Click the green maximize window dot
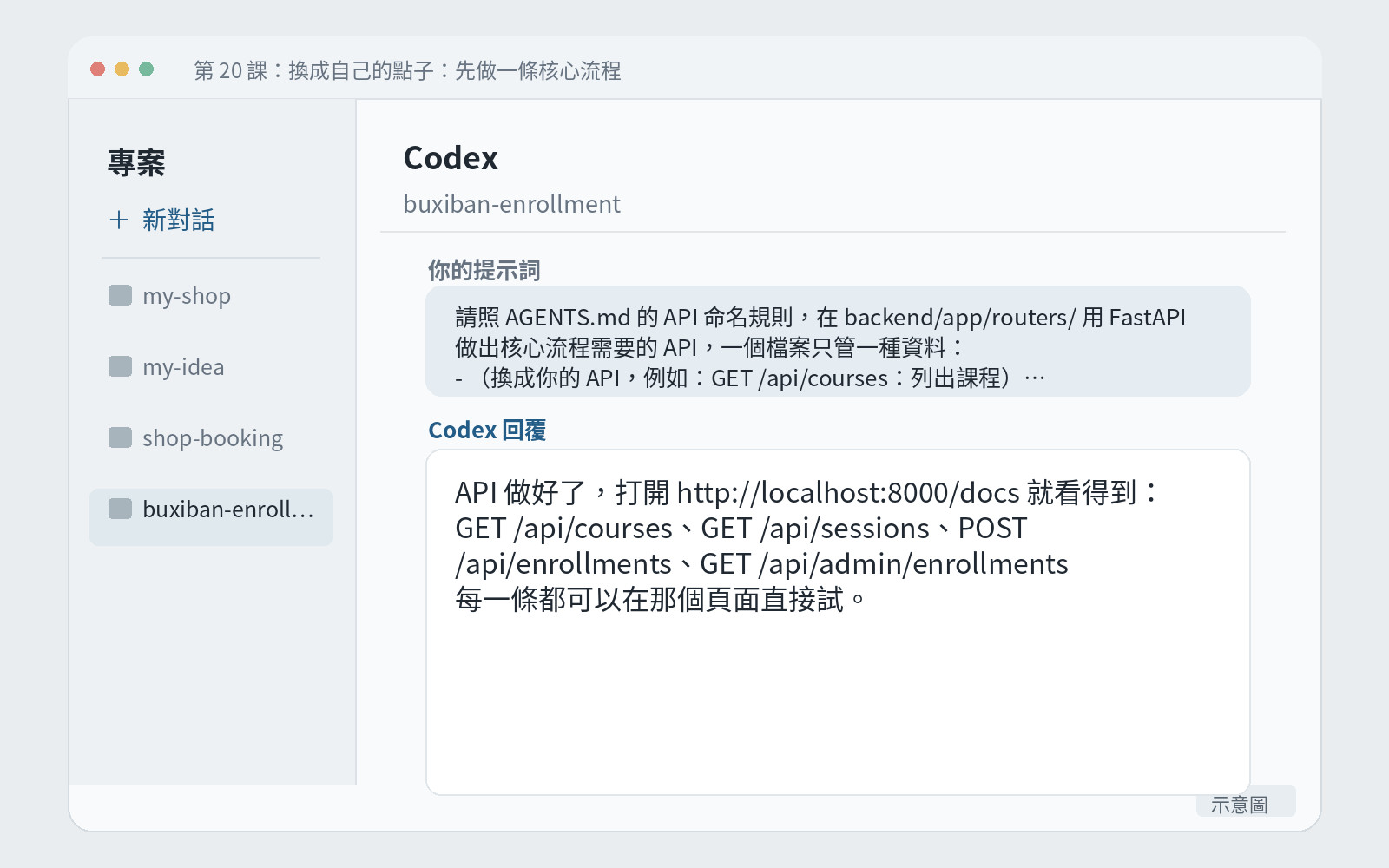Screen dimensions: 1389x868 (x=147, y=69)
